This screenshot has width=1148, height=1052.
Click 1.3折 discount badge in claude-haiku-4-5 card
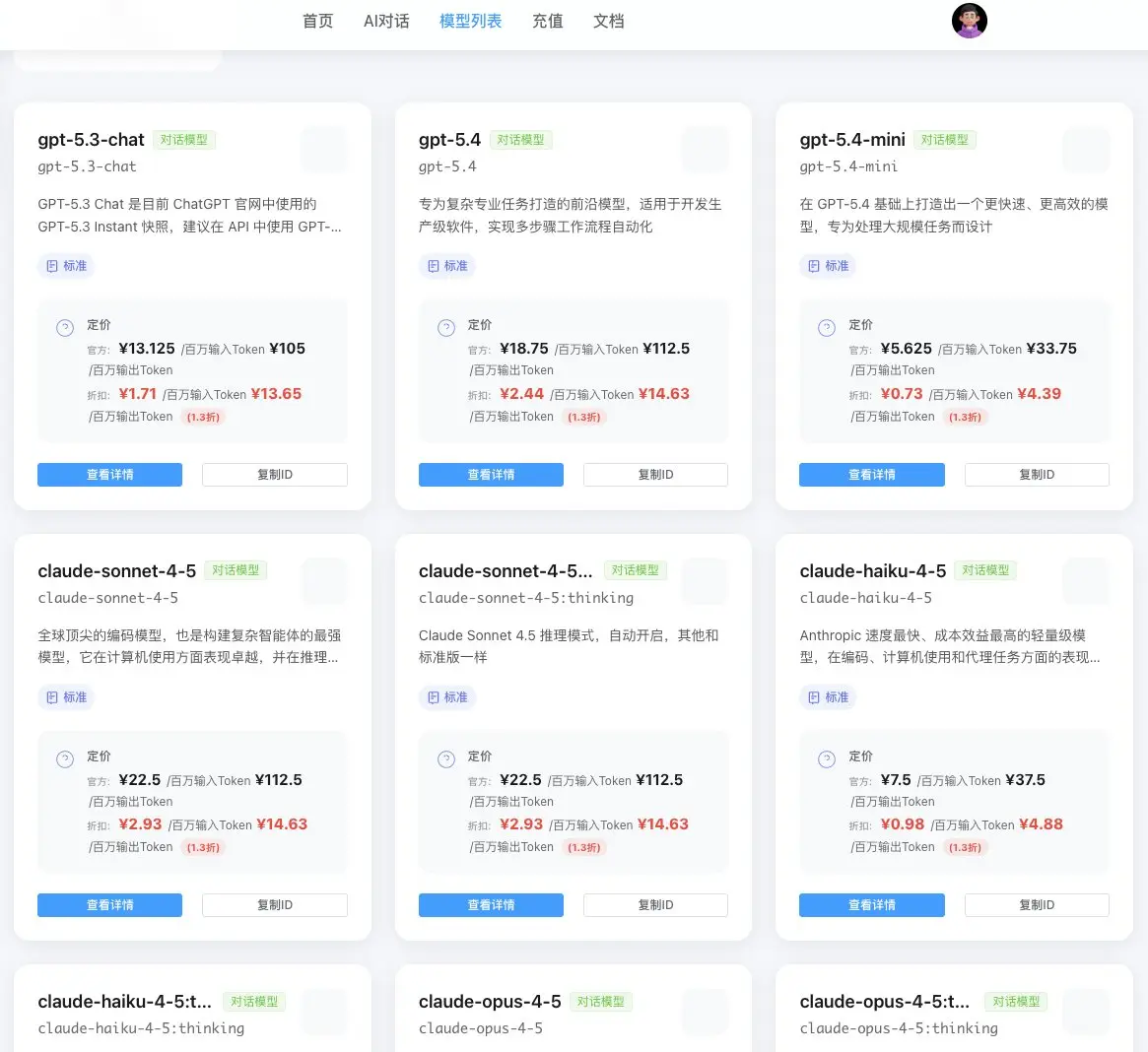click(965, 848)
